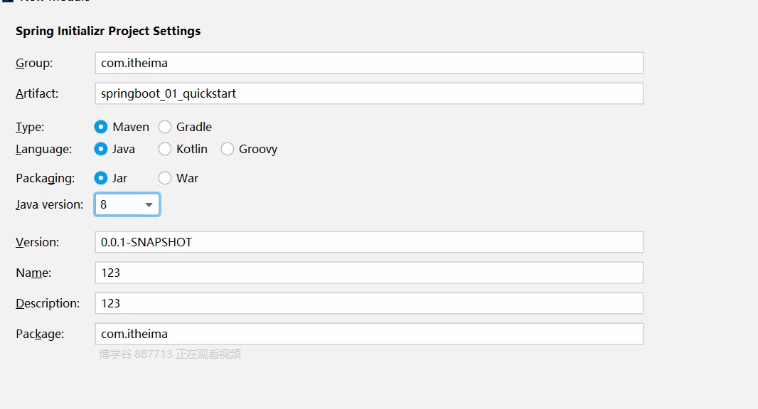Select Jar packaging option
This screenshot has height=409, width=758.
(101, 178)
